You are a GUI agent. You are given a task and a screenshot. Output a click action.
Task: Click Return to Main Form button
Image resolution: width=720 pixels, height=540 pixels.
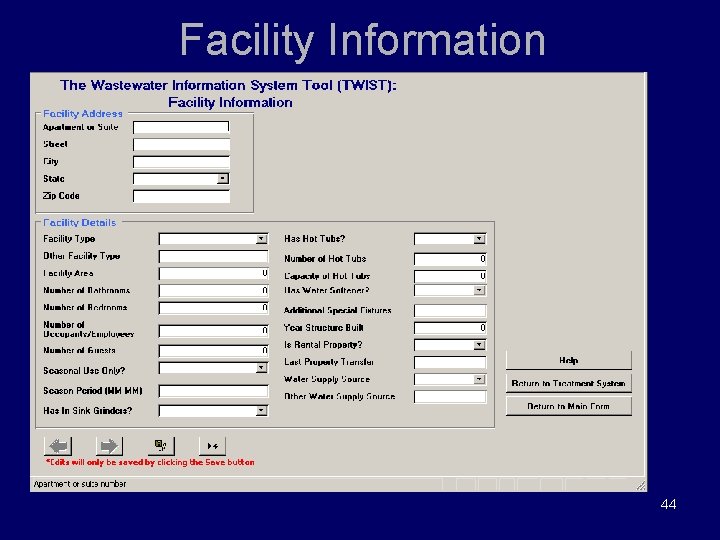568,406
